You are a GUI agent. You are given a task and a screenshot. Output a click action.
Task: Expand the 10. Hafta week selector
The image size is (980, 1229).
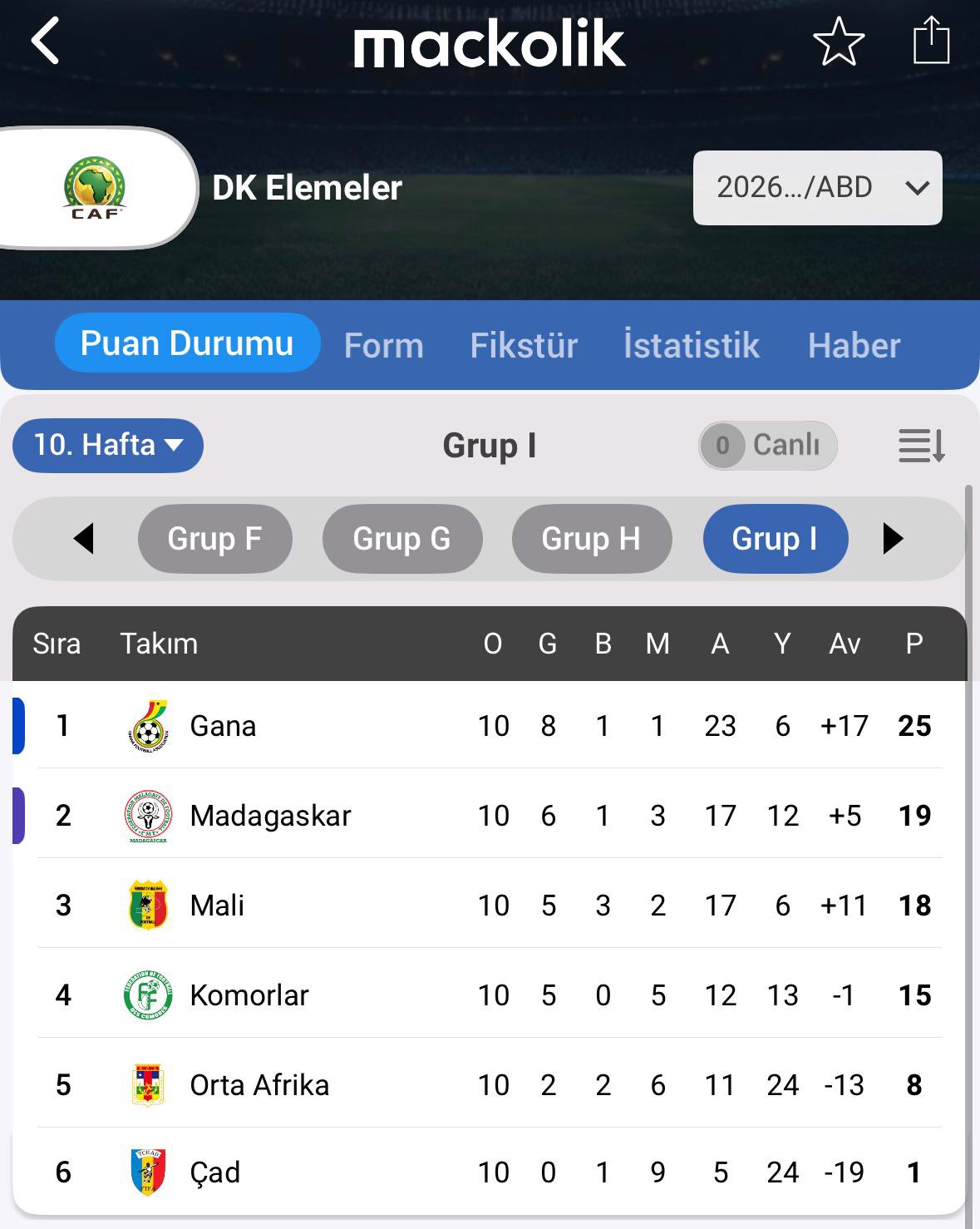(x=108, y=446)
